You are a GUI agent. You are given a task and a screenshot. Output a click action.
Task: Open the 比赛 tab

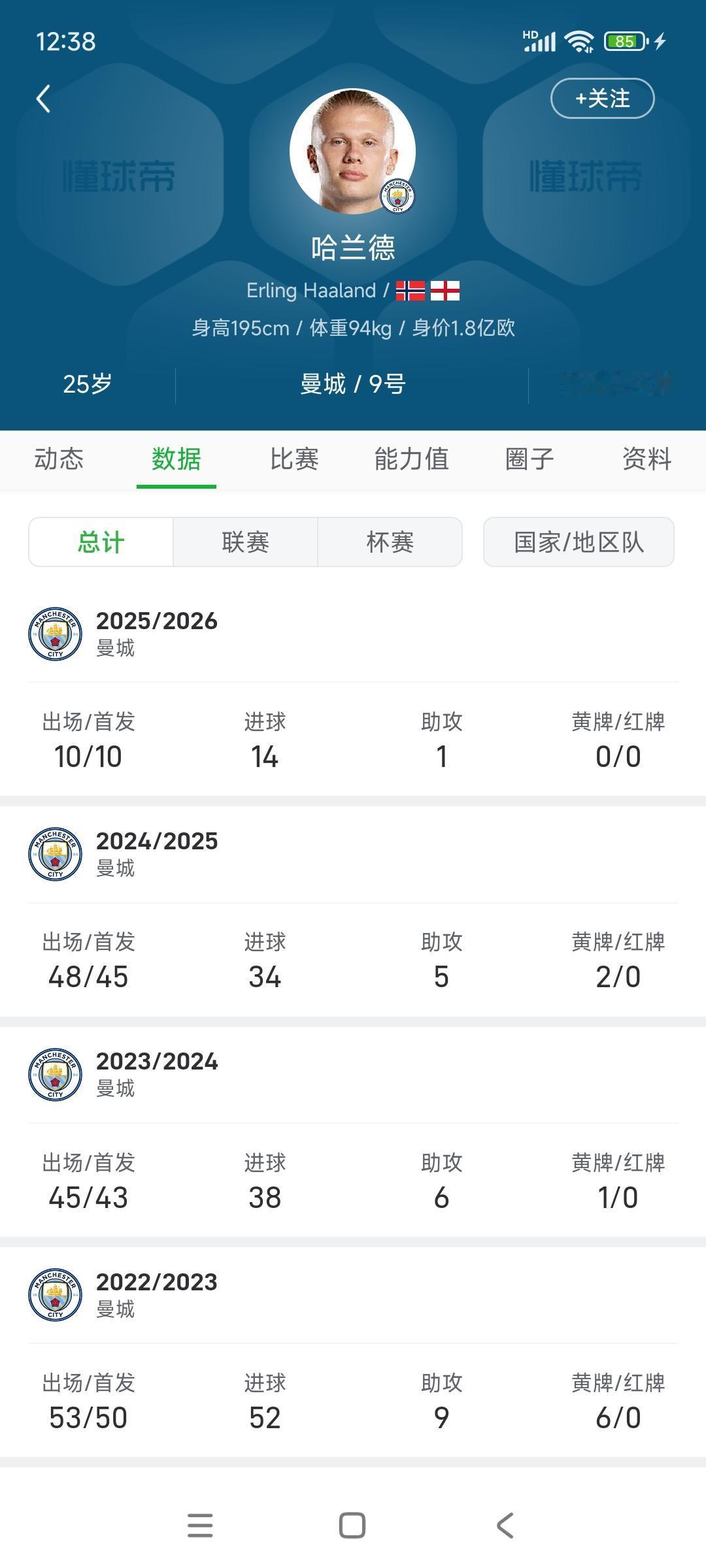294,459
